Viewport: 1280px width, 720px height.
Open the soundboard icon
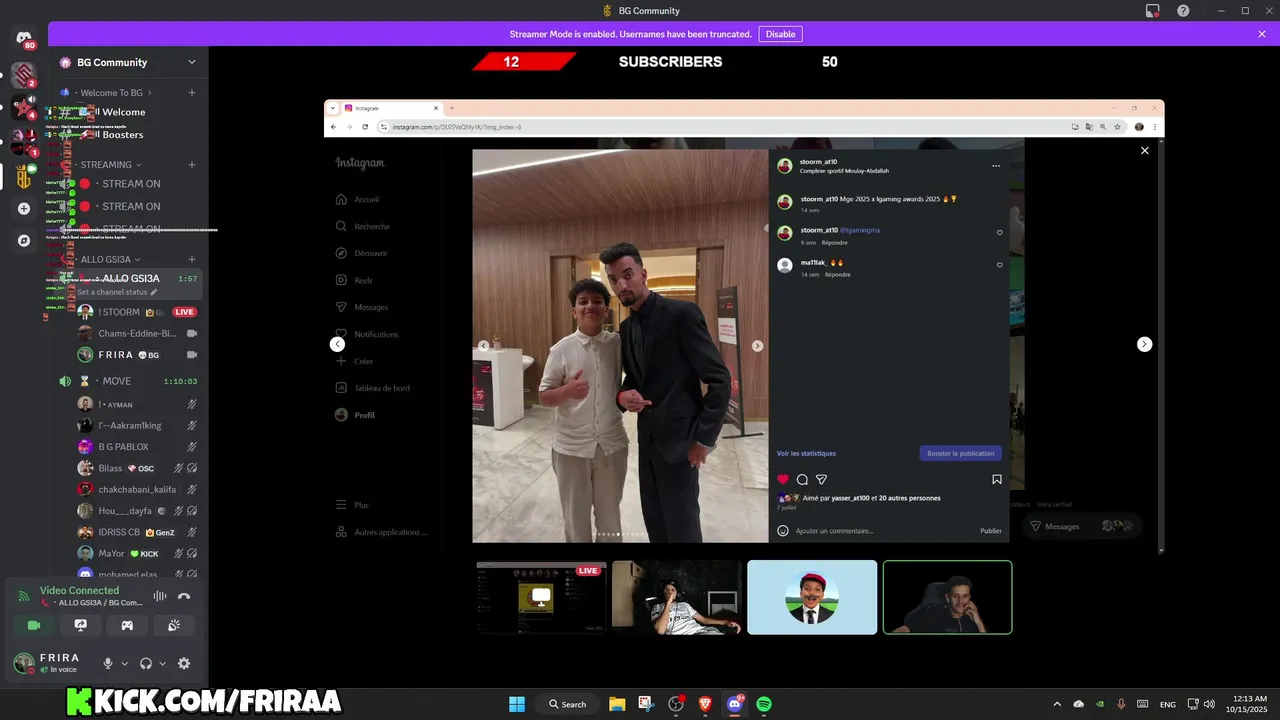tap(173, 625)
